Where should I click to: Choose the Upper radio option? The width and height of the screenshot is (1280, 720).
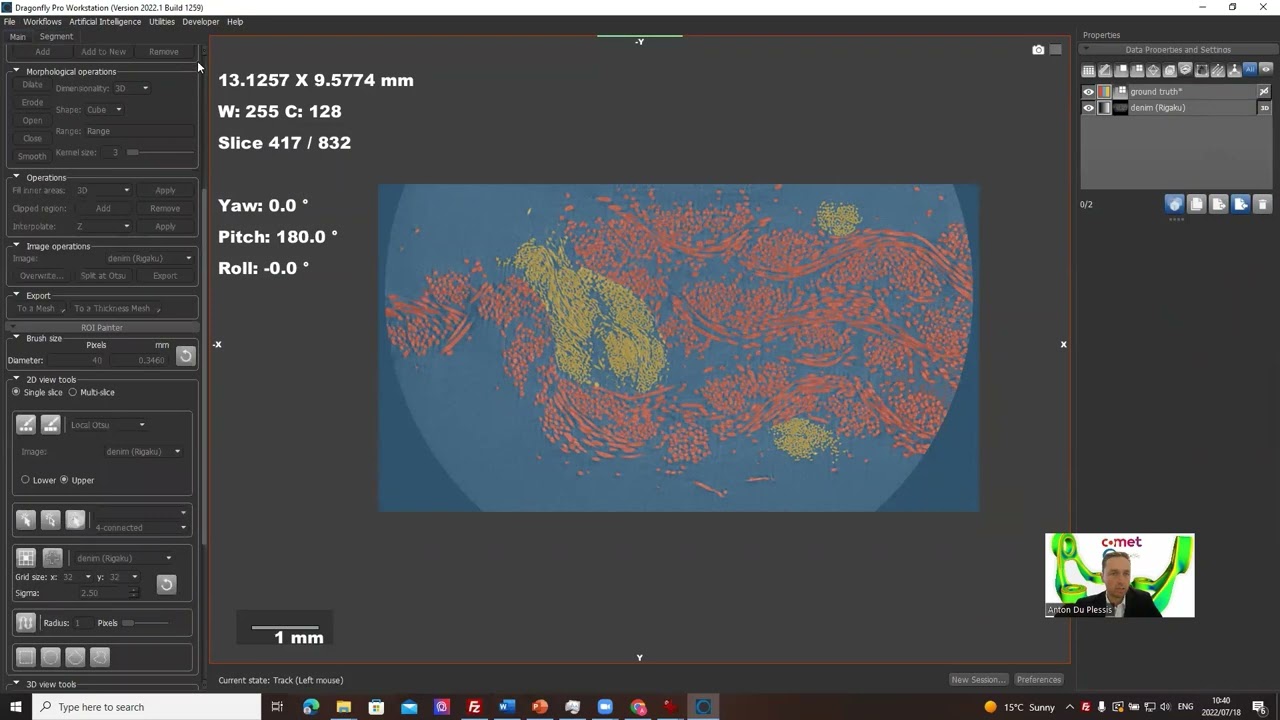[x=64, y=480]
